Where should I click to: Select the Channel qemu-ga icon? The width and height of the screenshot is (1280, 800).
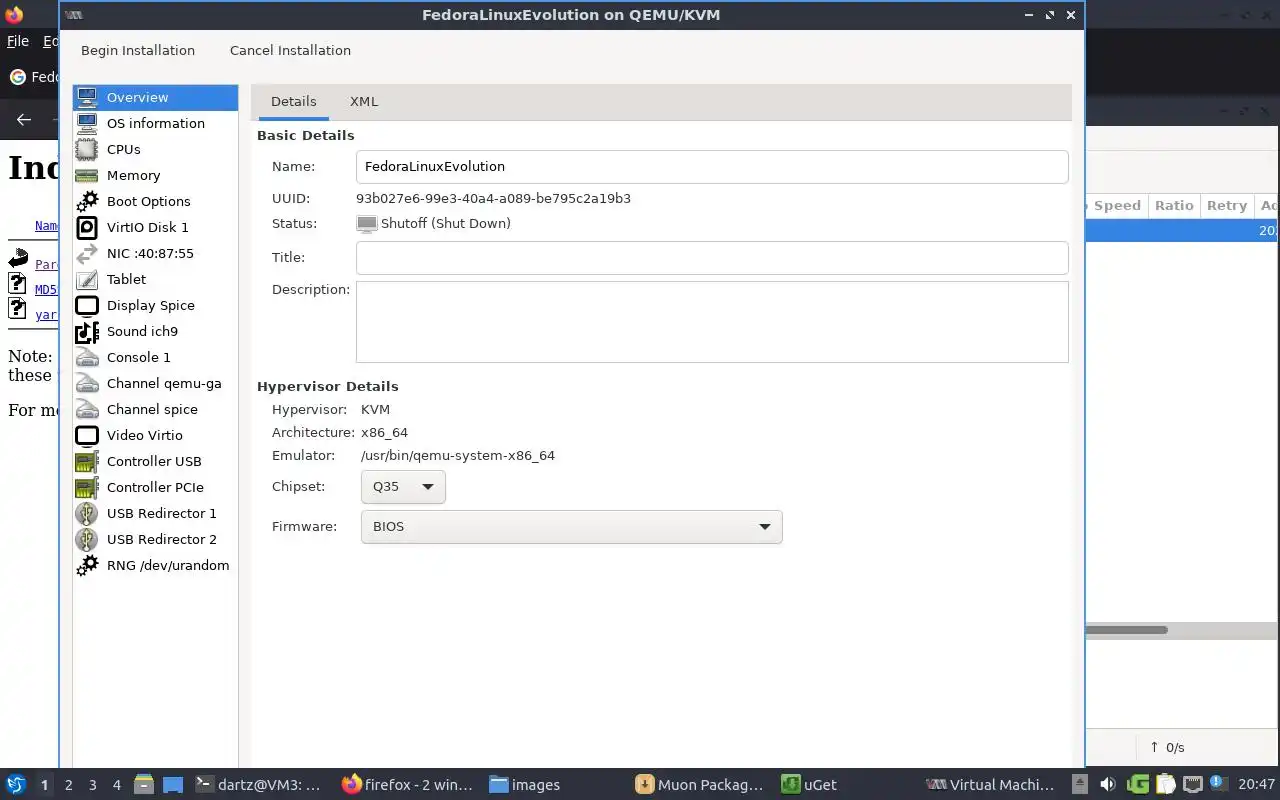[87, 383]
